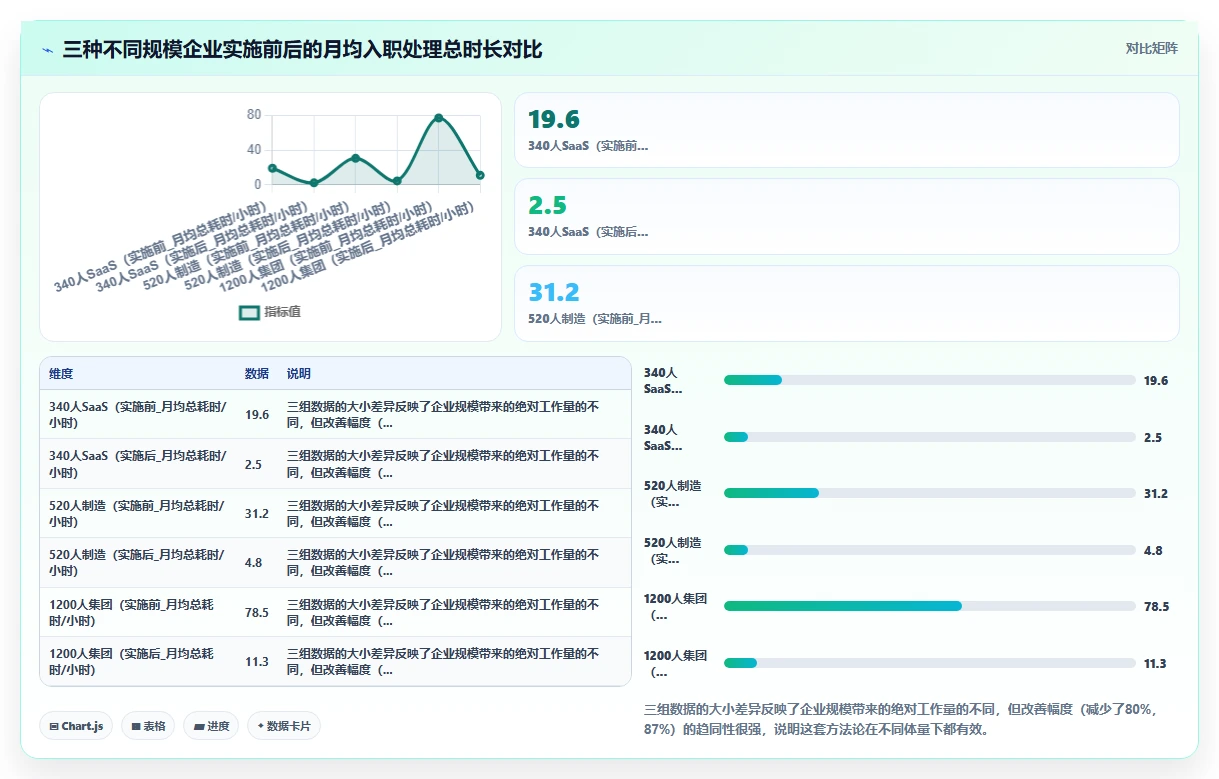Click the progress bar valued 2.5
This screenshot has width=1219, height=779.
point(929,437)
